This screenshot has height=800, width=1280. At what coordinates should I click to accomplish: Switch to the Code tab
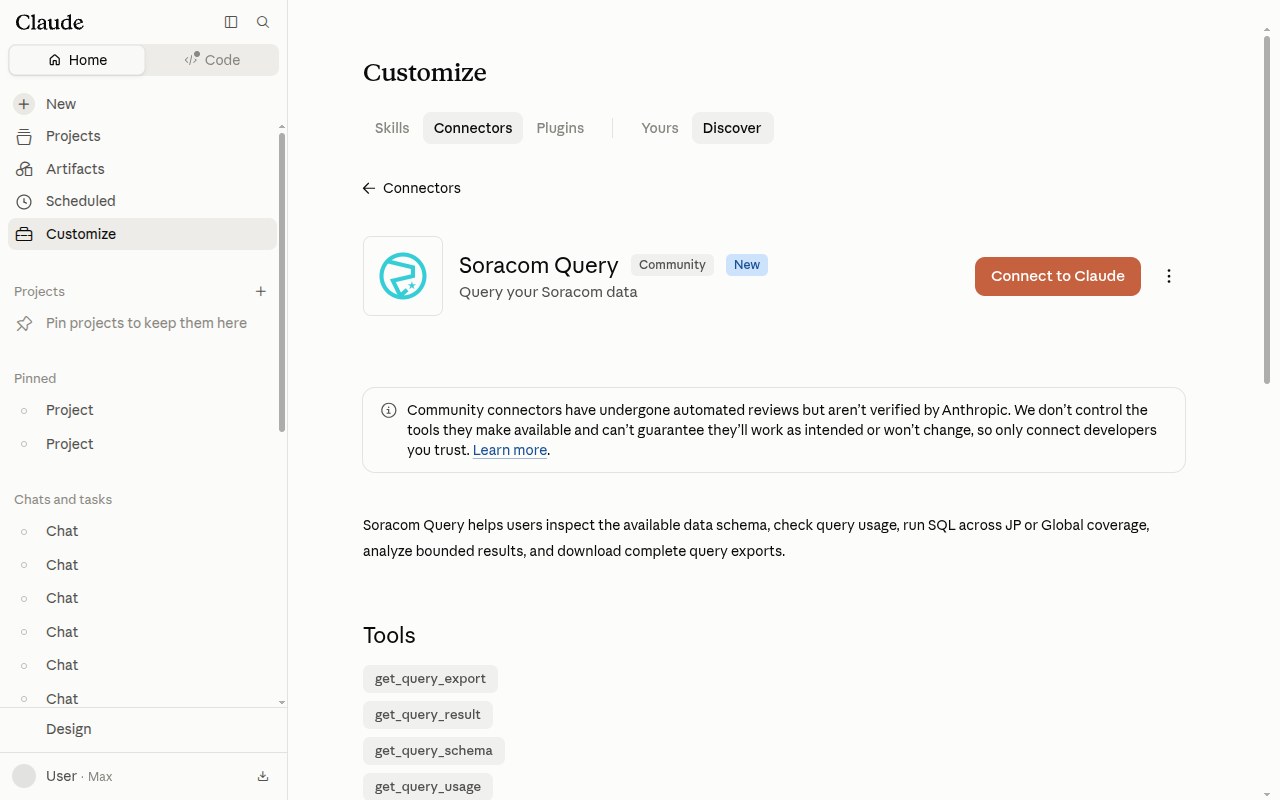212,60
